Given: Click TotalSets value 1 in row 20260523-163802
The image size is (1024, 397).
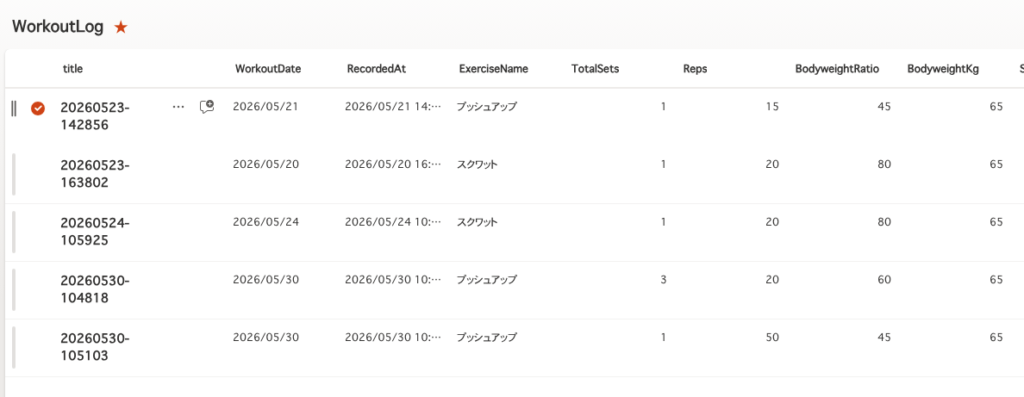Looking at the screenshot, I should pos(664,164).
